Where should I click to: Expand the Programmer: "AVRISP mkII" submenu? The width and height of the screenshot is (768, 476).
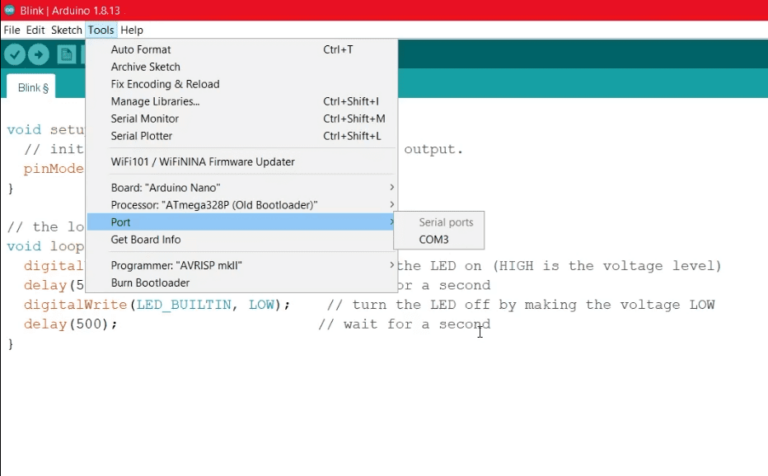[242, 265]
